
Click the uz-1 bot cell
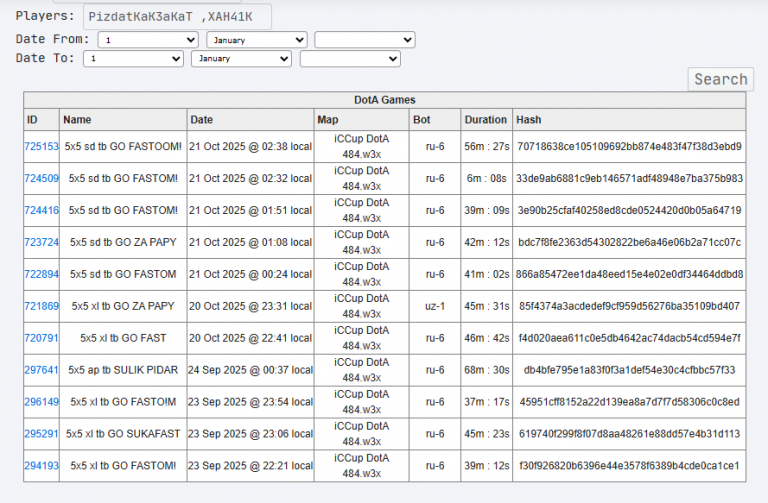click(435, 306)
